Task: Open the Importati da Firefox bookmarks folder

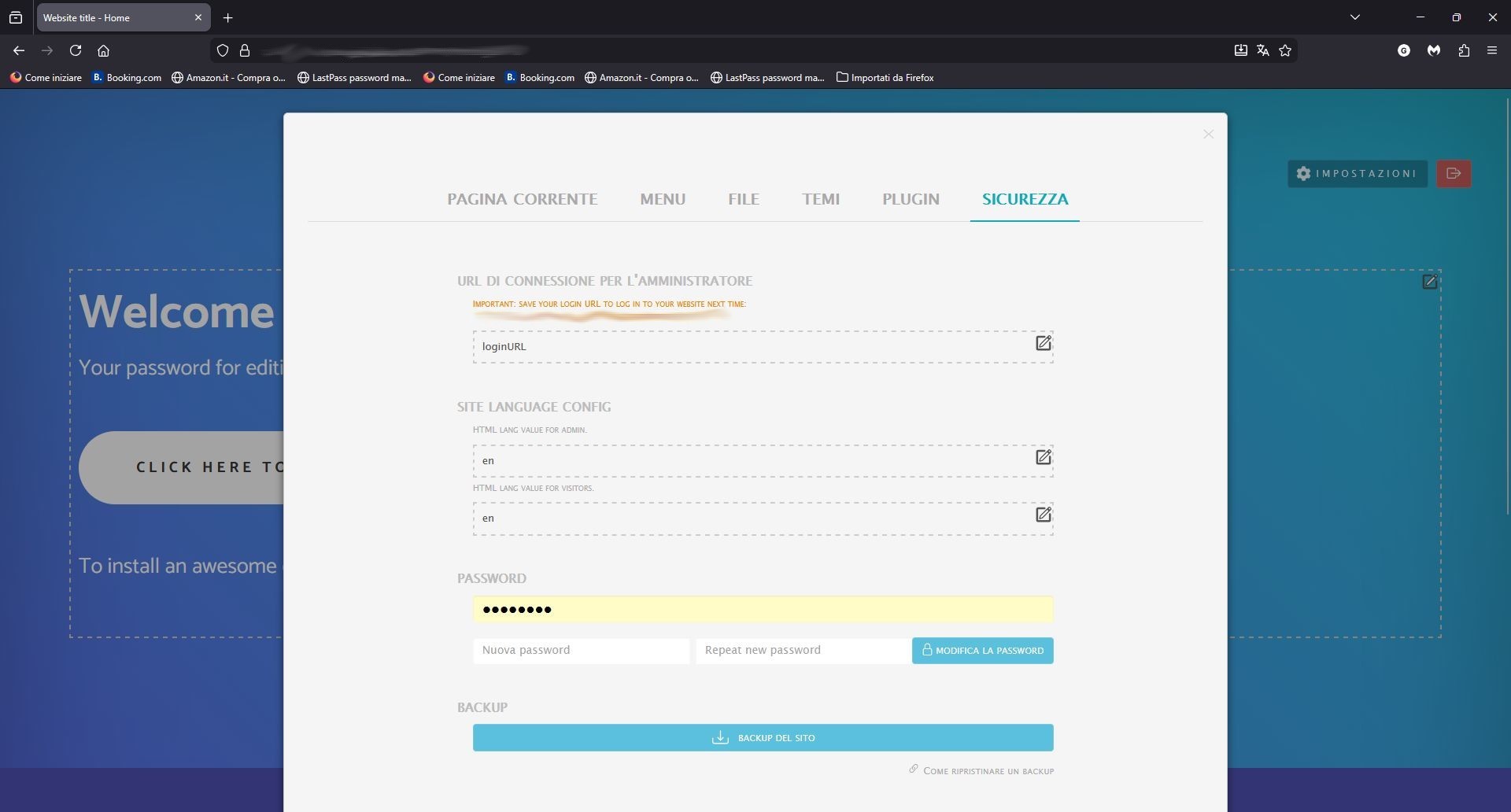Action: 885,77
